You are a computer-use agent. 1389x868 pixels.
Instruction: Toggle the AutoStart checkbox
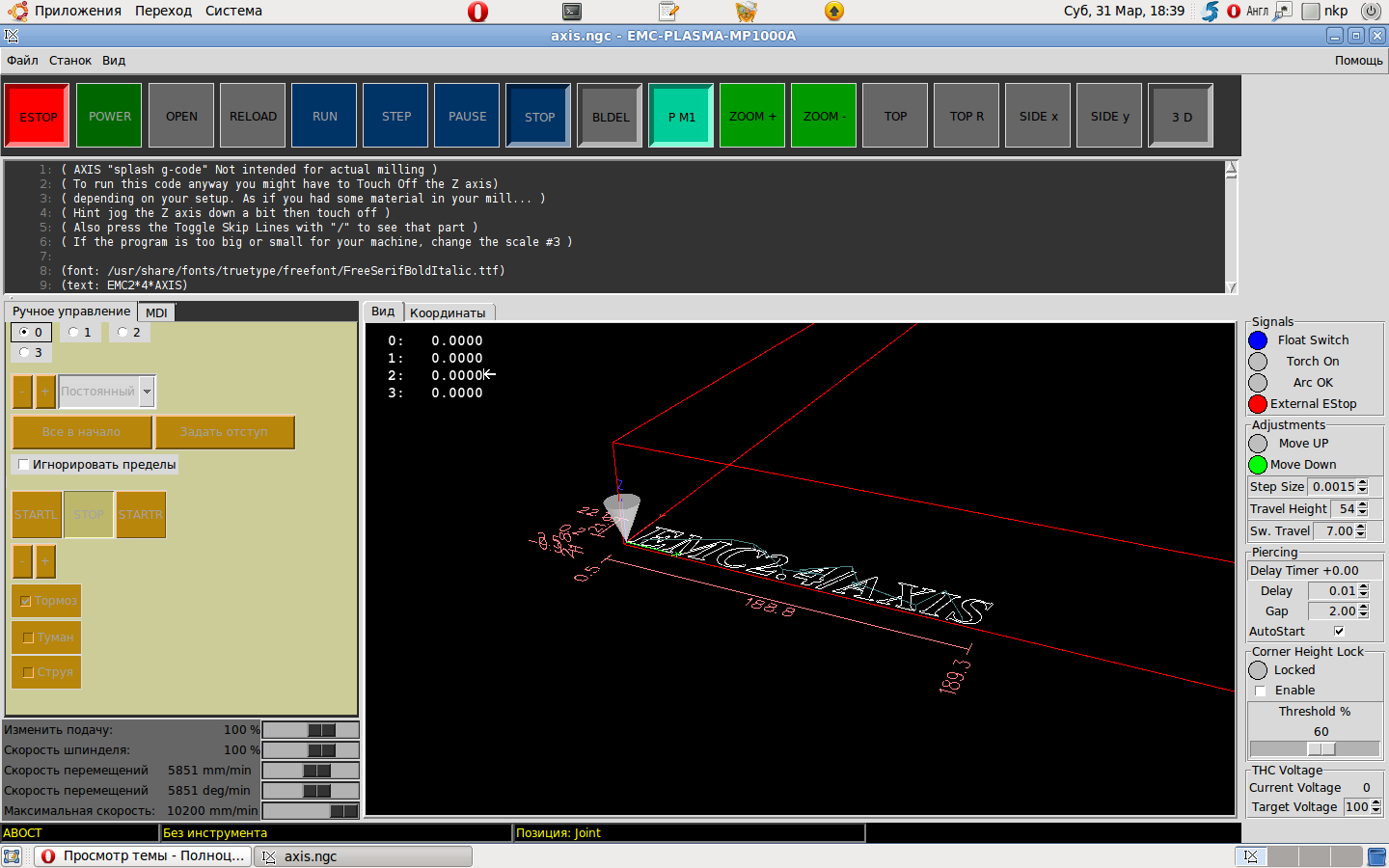pyautogui.click(x=1339, y=632)
